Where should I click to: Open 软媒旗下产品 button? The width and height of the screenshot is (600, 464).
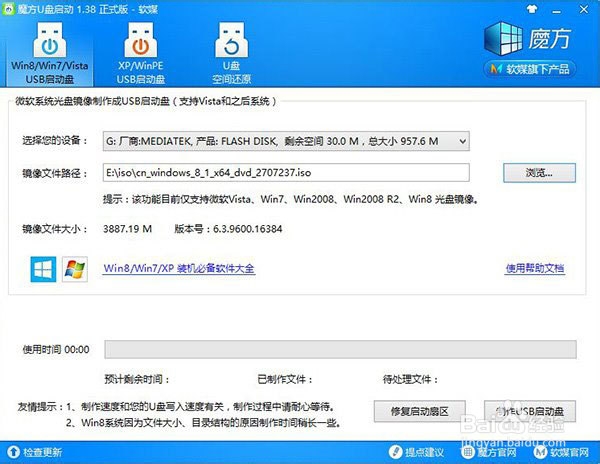coord(530,69)
